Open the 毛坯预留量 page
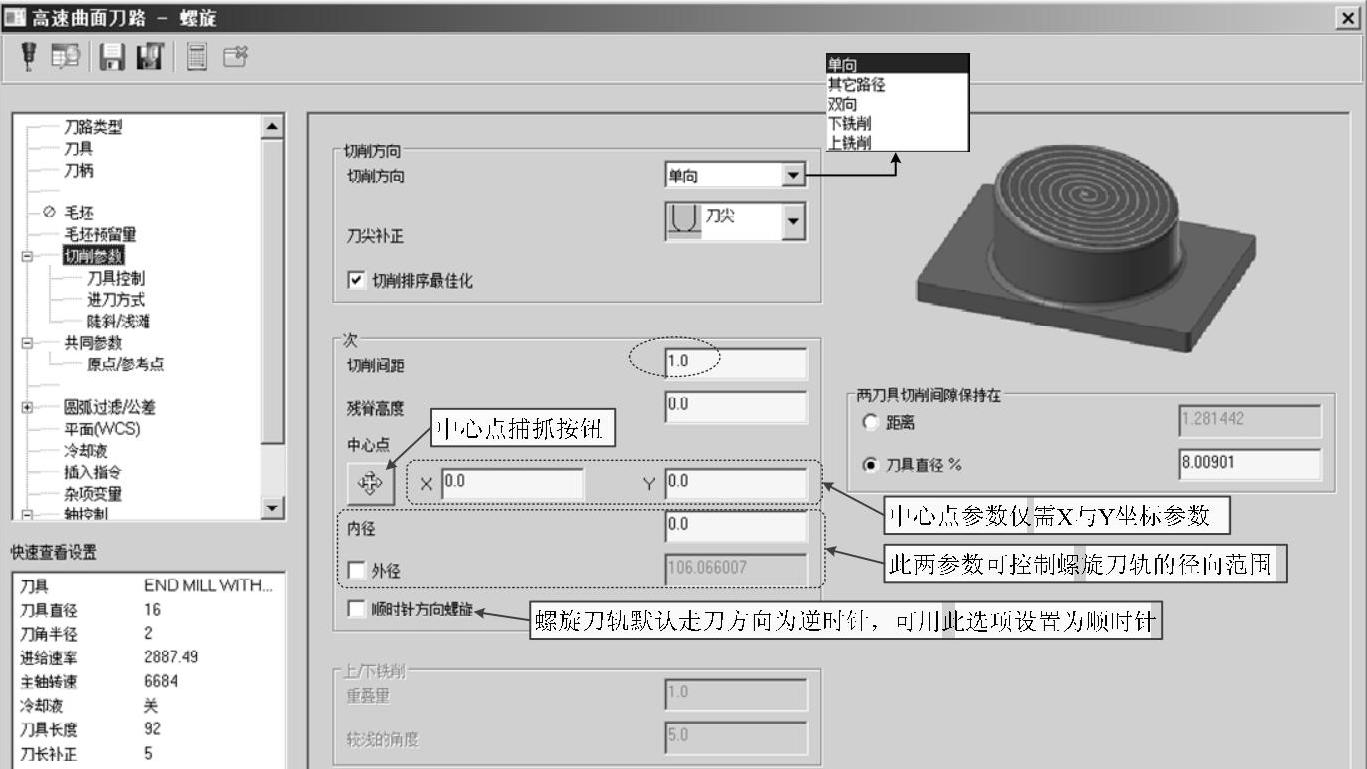Screen dimensions: 1367x769 click(100, 234)
